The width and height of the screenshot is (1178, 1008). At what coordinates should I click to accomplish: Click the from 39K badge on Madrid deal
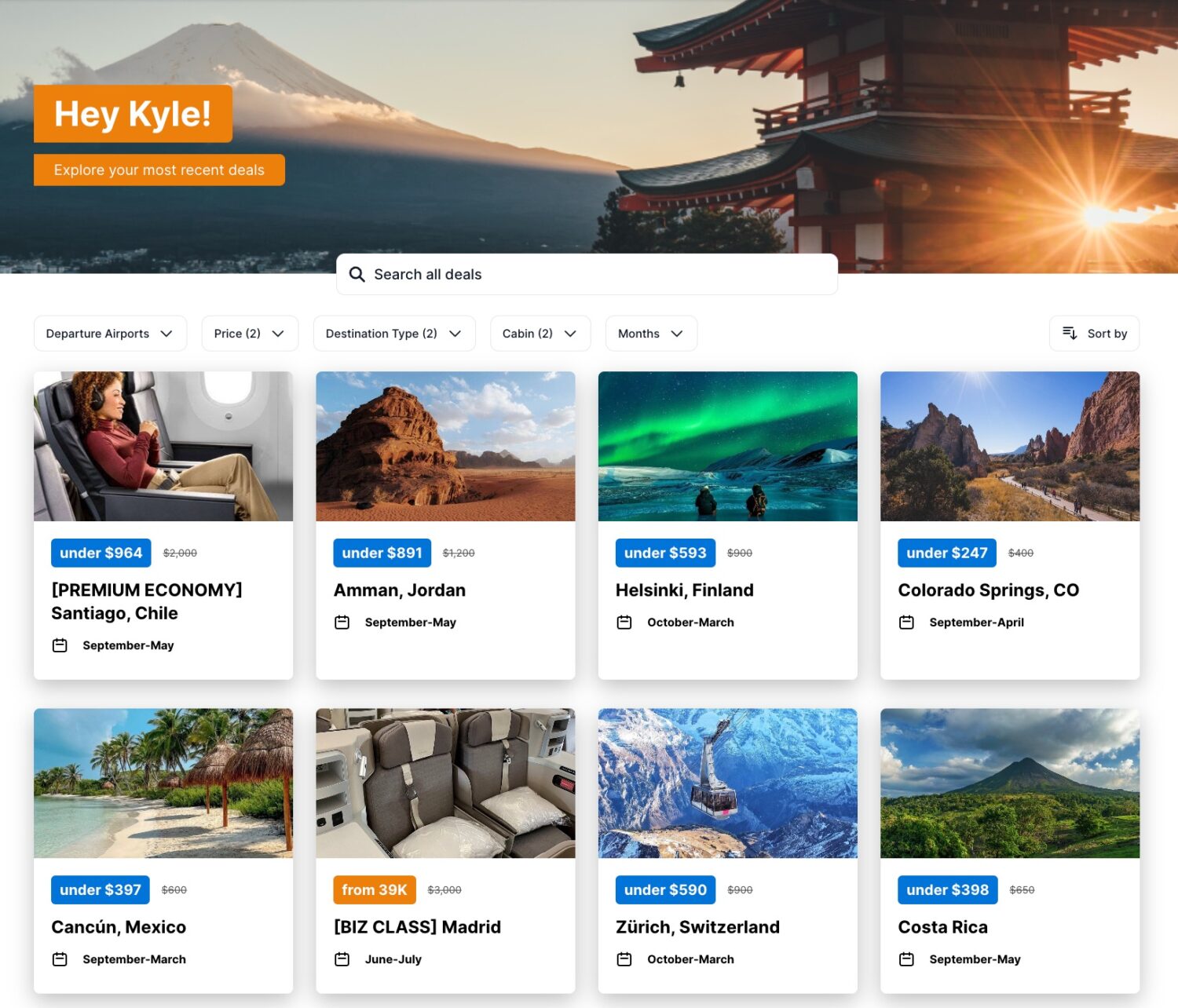pyautogui.click(x=373, y=889)
